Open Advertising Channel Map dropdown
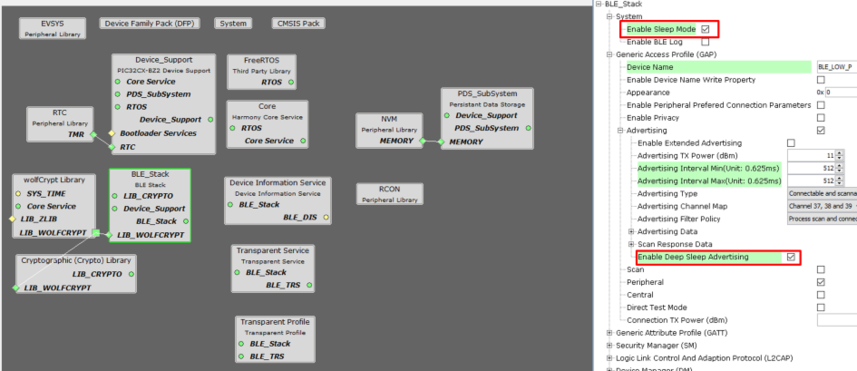857x371 pixels. [x=822, y=207]
